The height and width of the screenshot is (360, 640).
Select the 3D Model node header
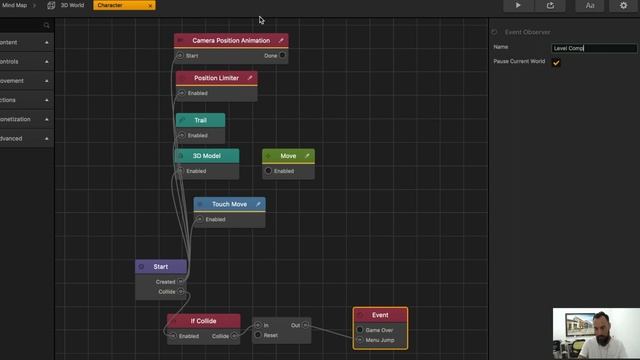click(x=207, y=156)
